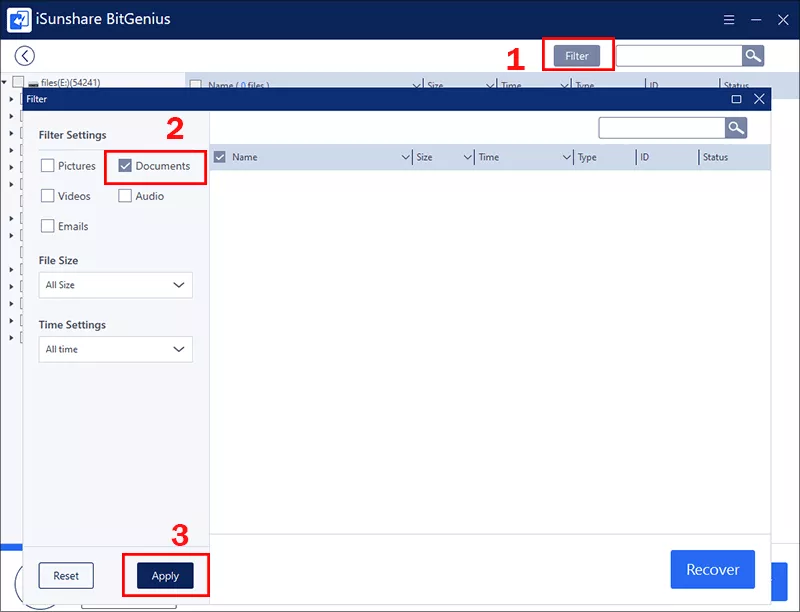This screenshot has height=612, width=800.
Task: Open Name column sort dropdown arrow
Action: coord(406,157)
